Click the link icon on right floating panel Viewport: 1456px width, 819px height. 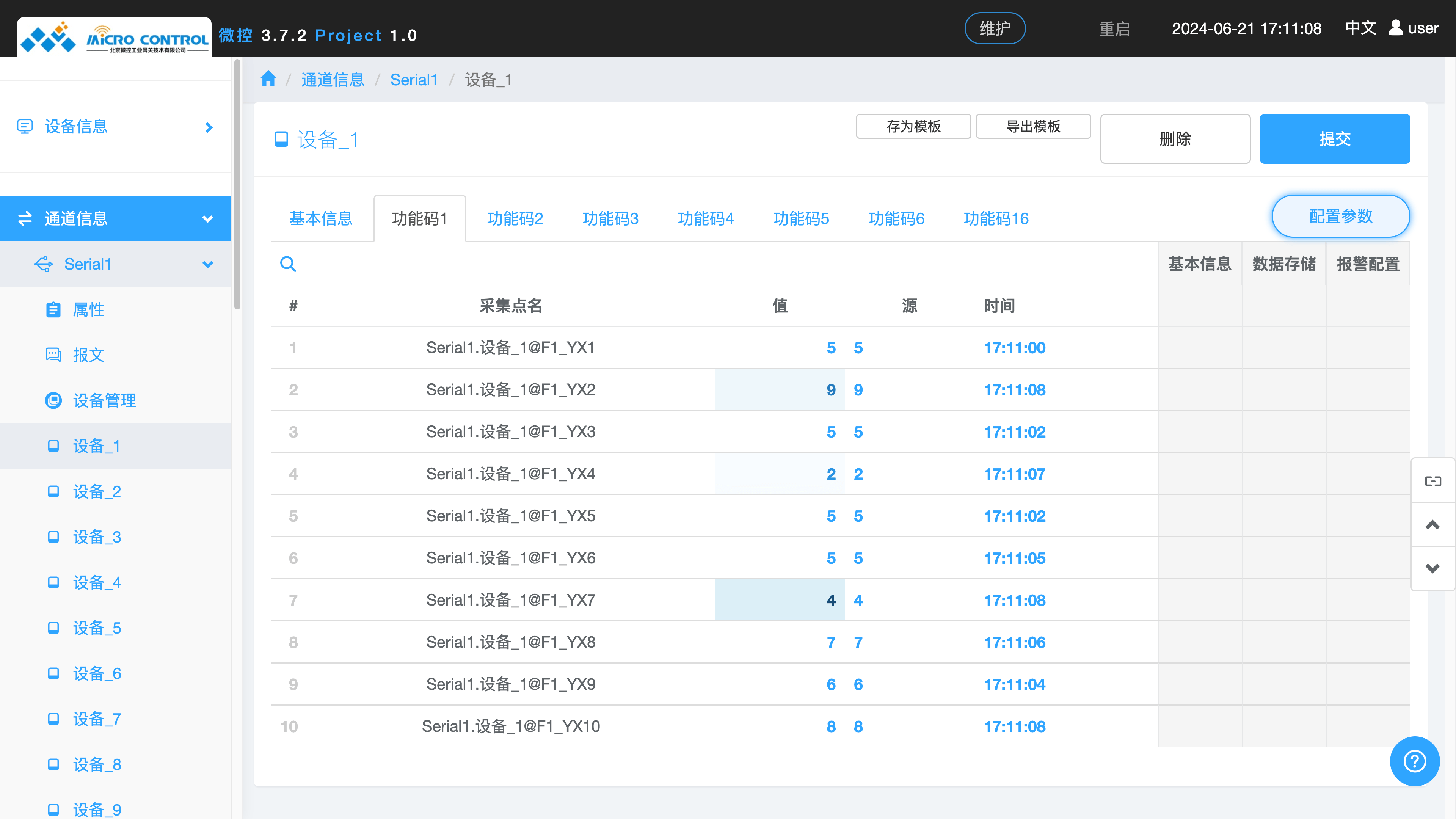[1433, 481]
